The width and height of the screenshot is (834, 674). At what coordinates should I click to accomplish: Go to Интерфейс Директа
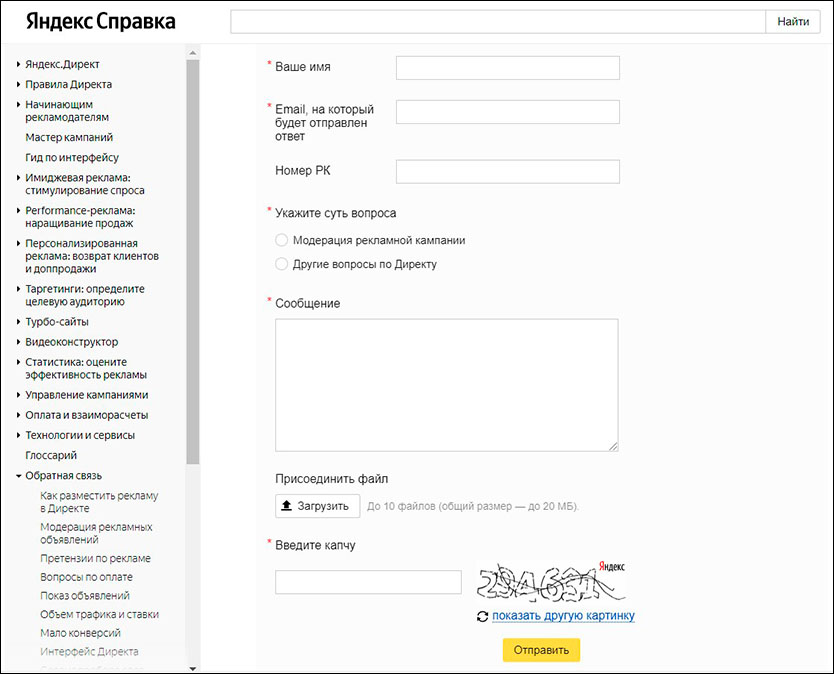coord(89,652)
